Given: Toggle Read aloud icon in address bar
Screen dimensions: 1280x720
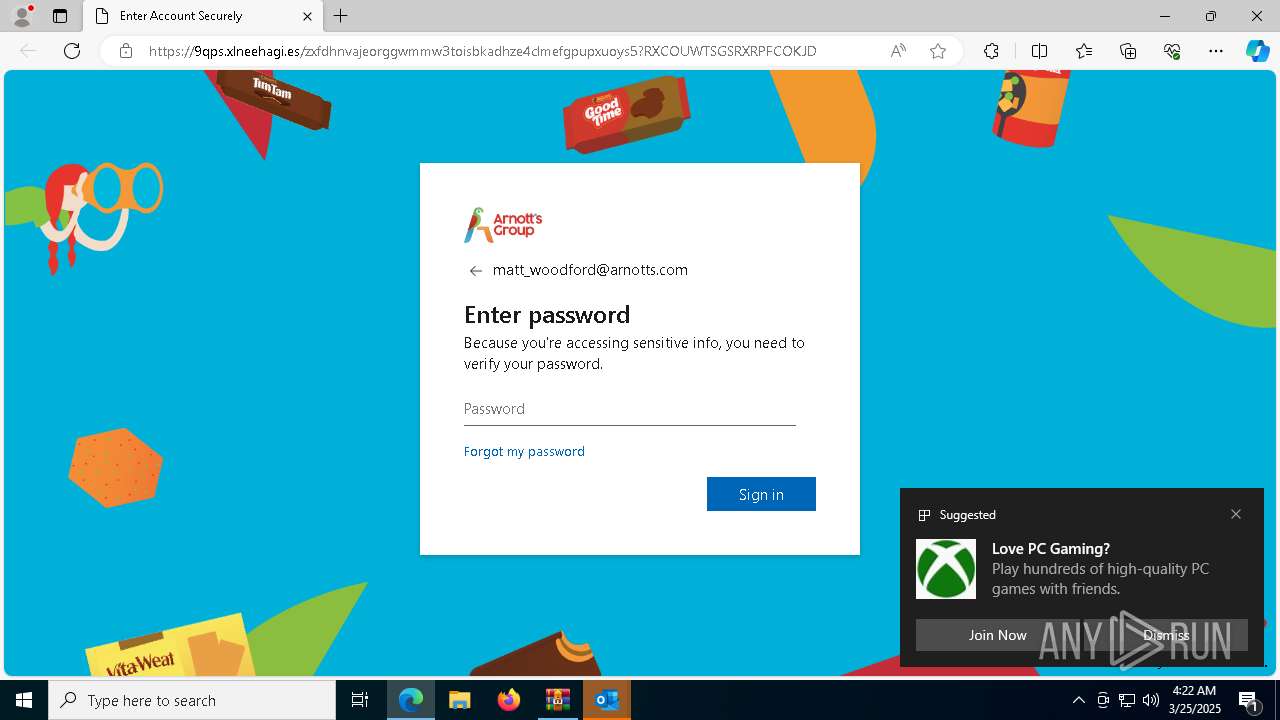Looking at the screenshot, I should 898,51.
